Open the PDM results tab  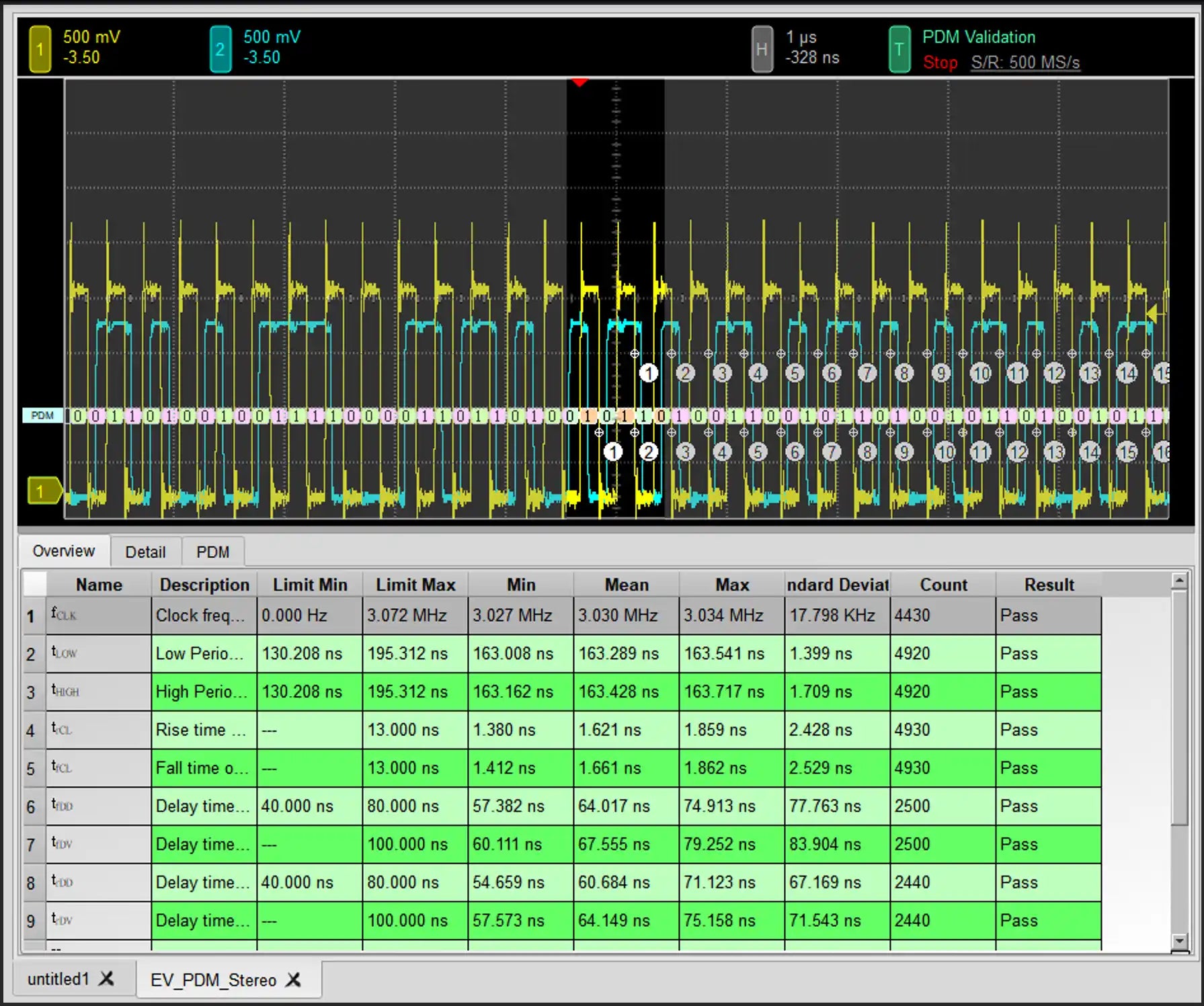pos(212,552)
